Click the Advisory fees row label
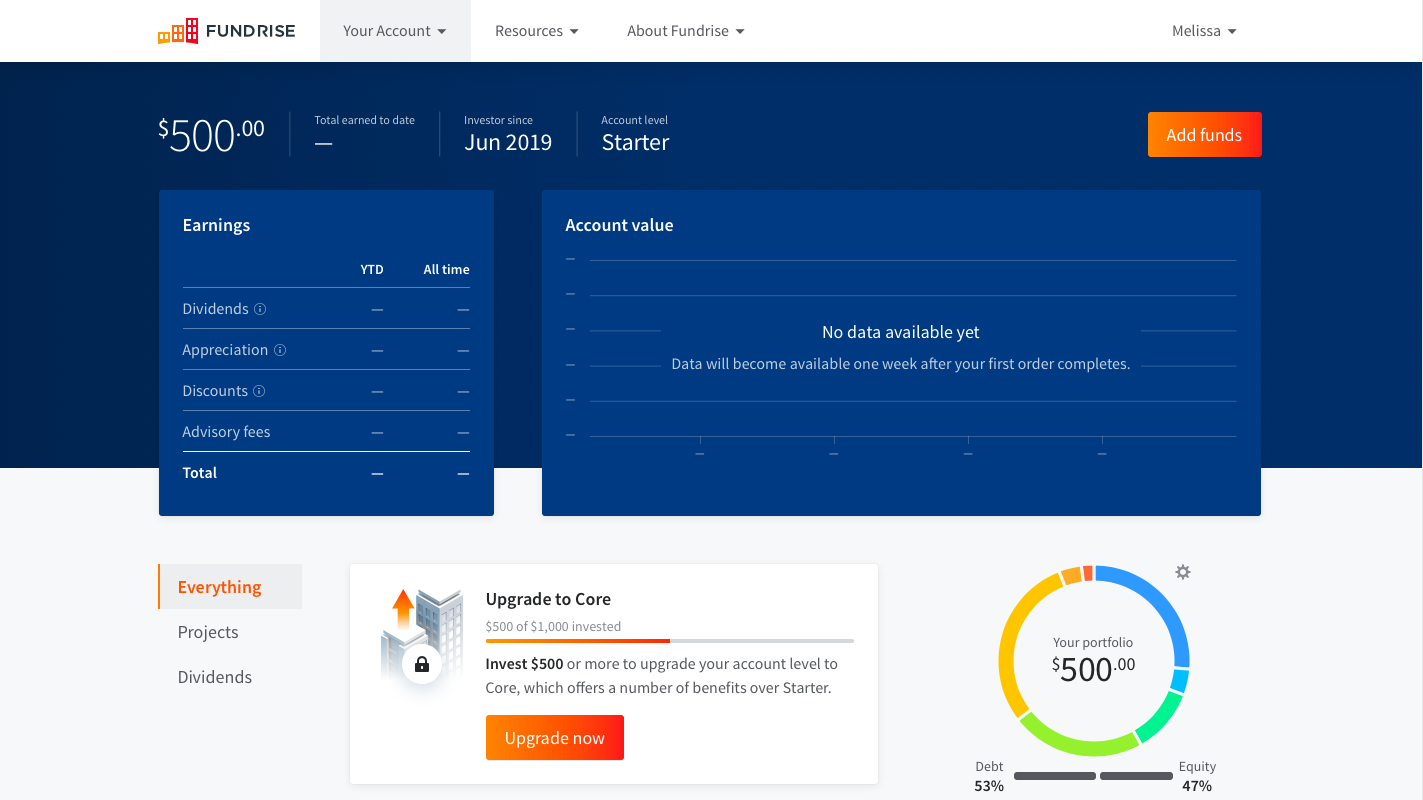Screen dimensions: 1423x800 coord(226,432)
